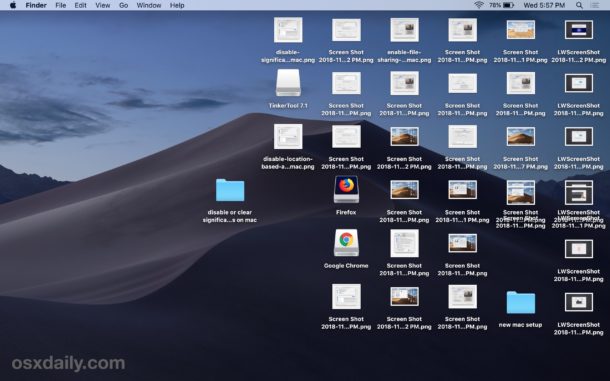The width and height of the screenshot is (610, 381).
Task: Open the Help menu
Action: (177, 5)
